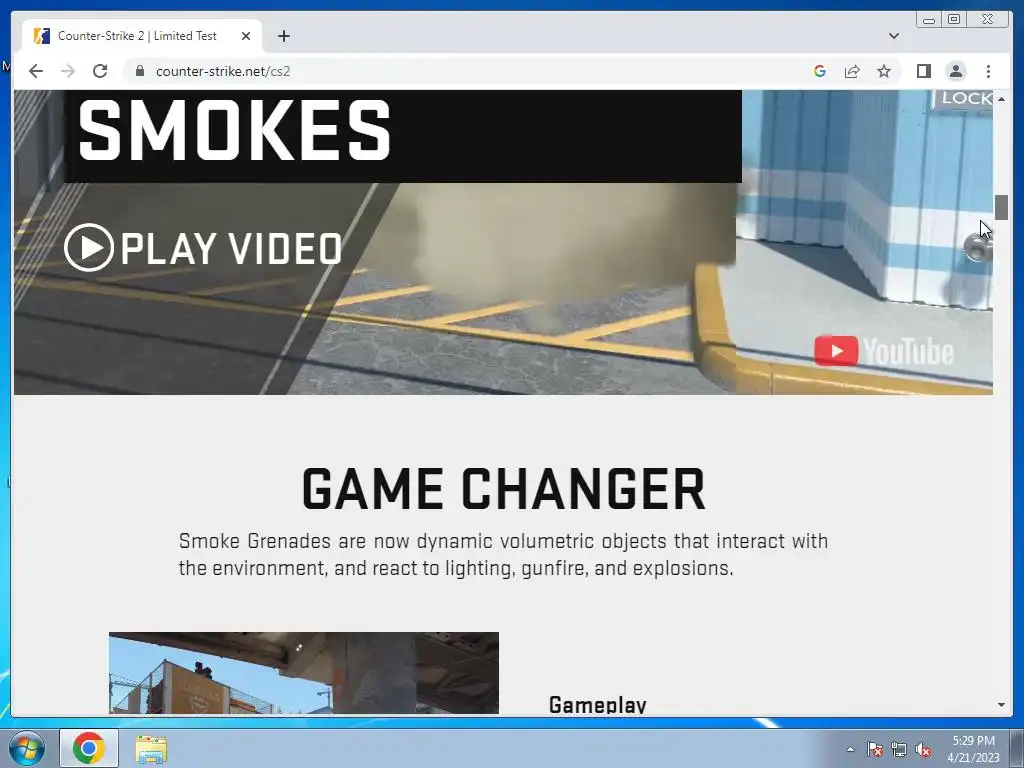Image resolution: width=1024 pixels, height=768 pixels.
Task: Click the taskbar clock and date
Action: [973, 749]
